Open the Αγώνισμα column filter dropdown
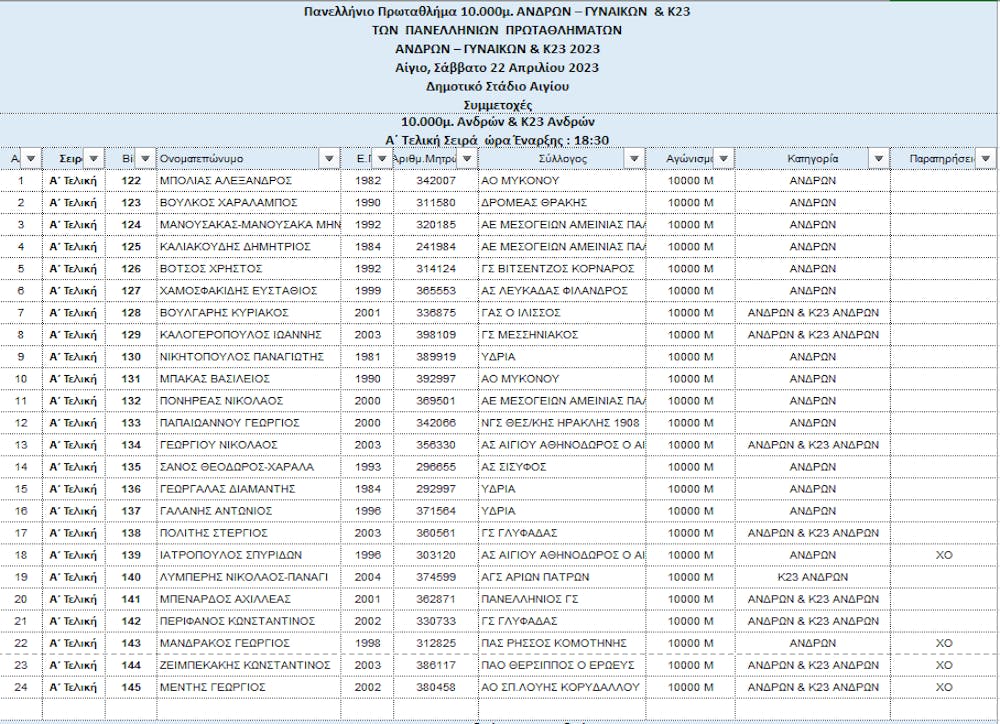This screenshot has width=1000, height=724. [722, 159]
